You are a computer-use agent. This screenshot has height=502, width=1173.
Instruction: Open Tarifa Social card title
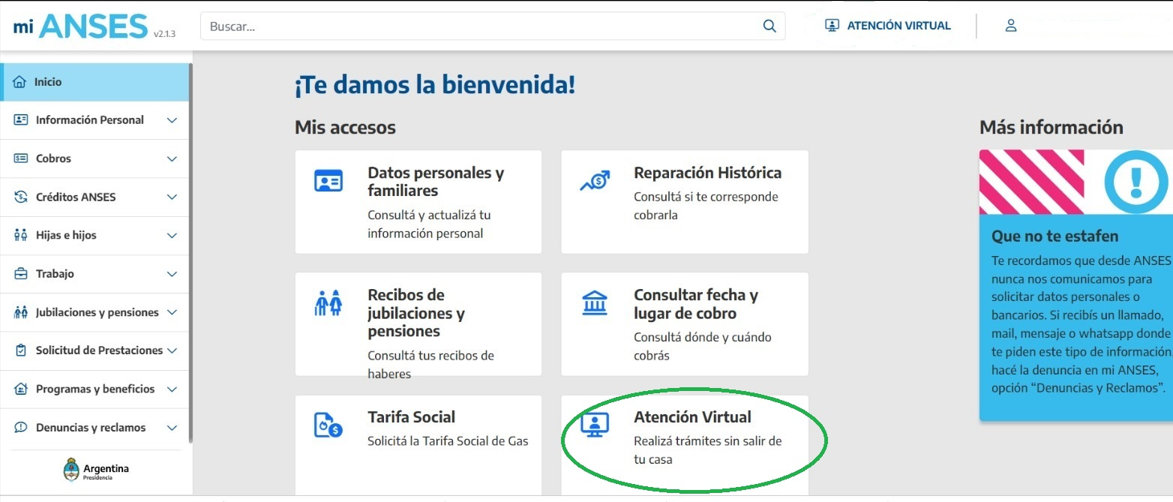click(411, 417)
